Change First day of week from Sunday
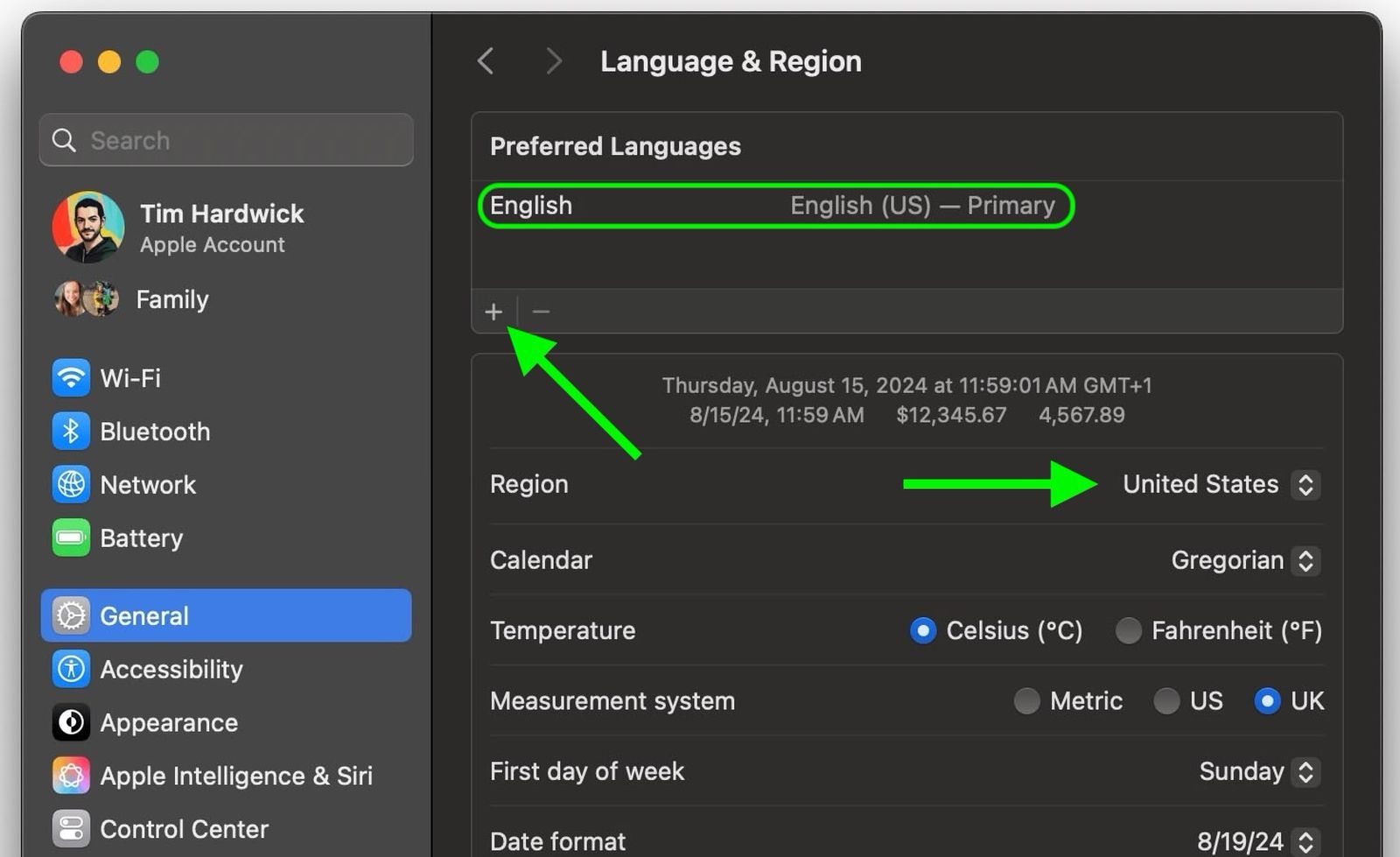This screenshot has height=857, width=1400. pyautogui.click(x=1305, y=771)
